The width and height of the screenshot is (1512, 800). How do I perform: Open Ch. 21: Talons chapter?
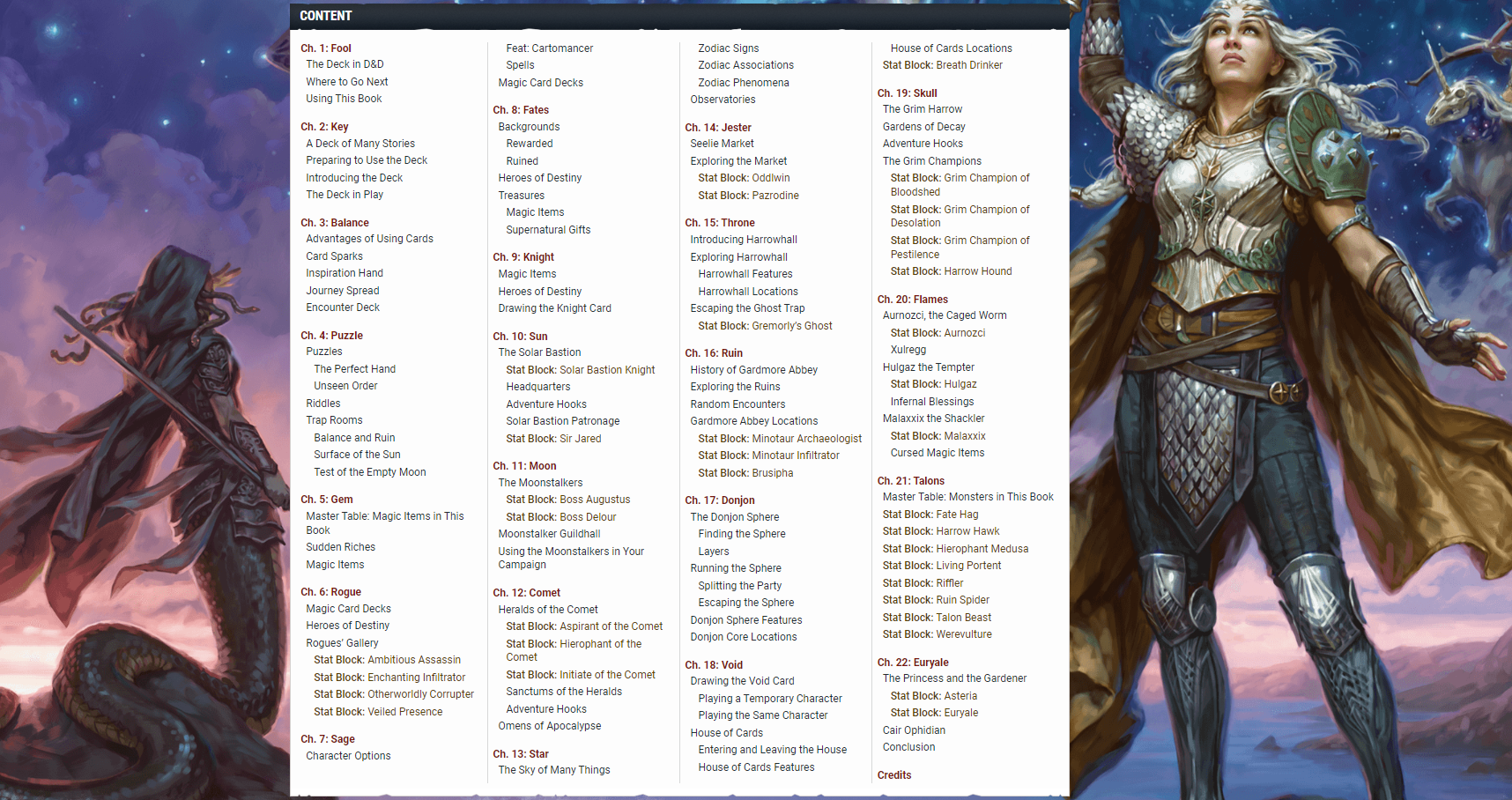click(x=910, y=481)
